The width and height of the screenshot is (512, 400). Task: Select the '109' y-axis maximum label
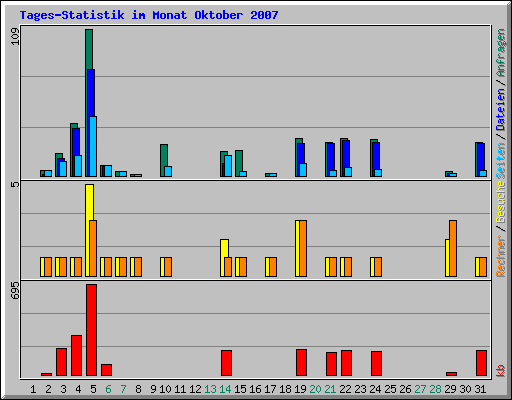coord(15,37)
